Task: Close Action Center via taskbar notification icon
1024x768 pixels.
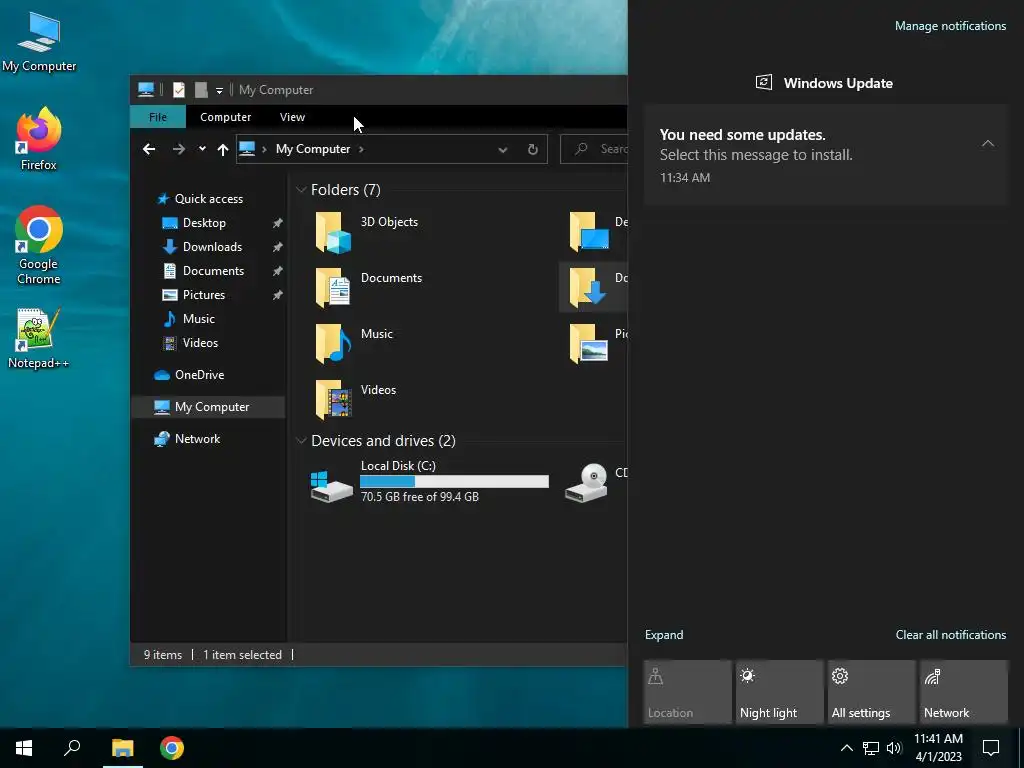Action: 991,748
